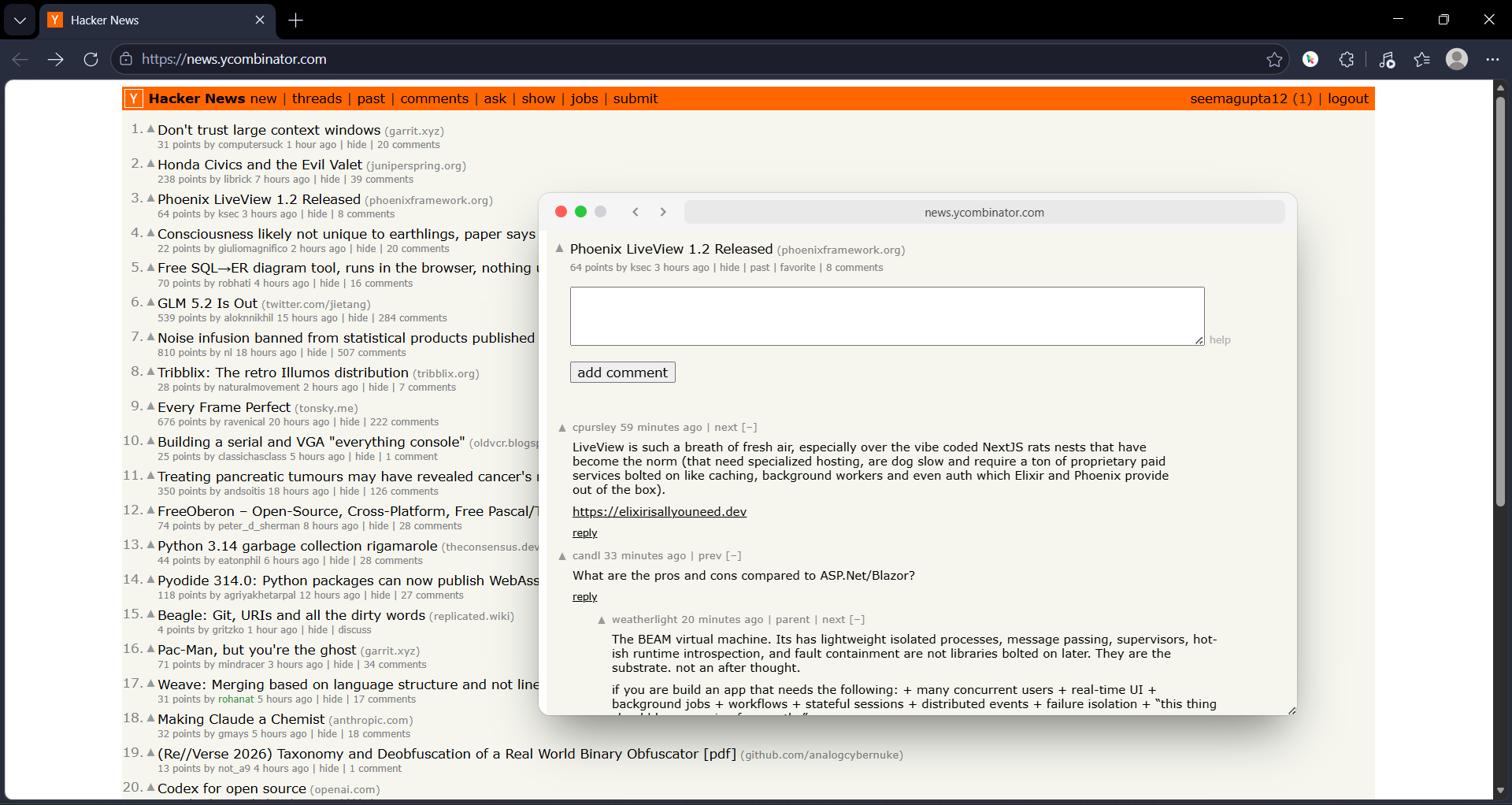Image resolution: width=1512 pixels, height=805 pixels.
Task: Click 'parent' on weatherlight's comment
Action: 792,620
